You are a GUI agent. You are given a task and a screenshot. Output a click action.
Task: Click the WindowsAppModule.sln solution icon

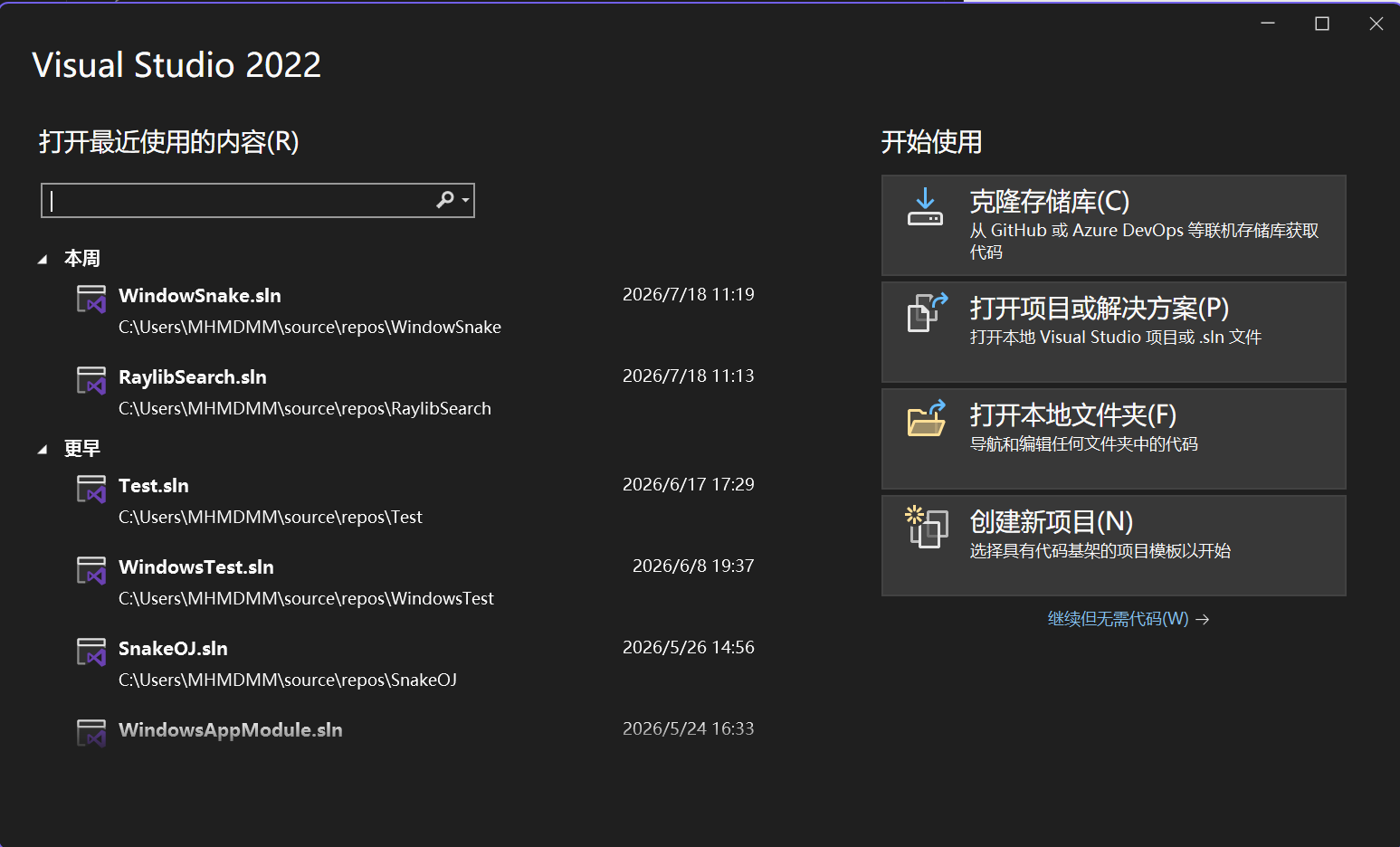coord(91,733)
